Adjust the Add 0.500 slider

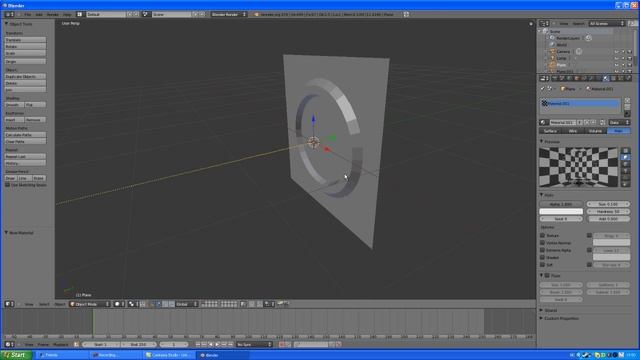tap(608, 219)
